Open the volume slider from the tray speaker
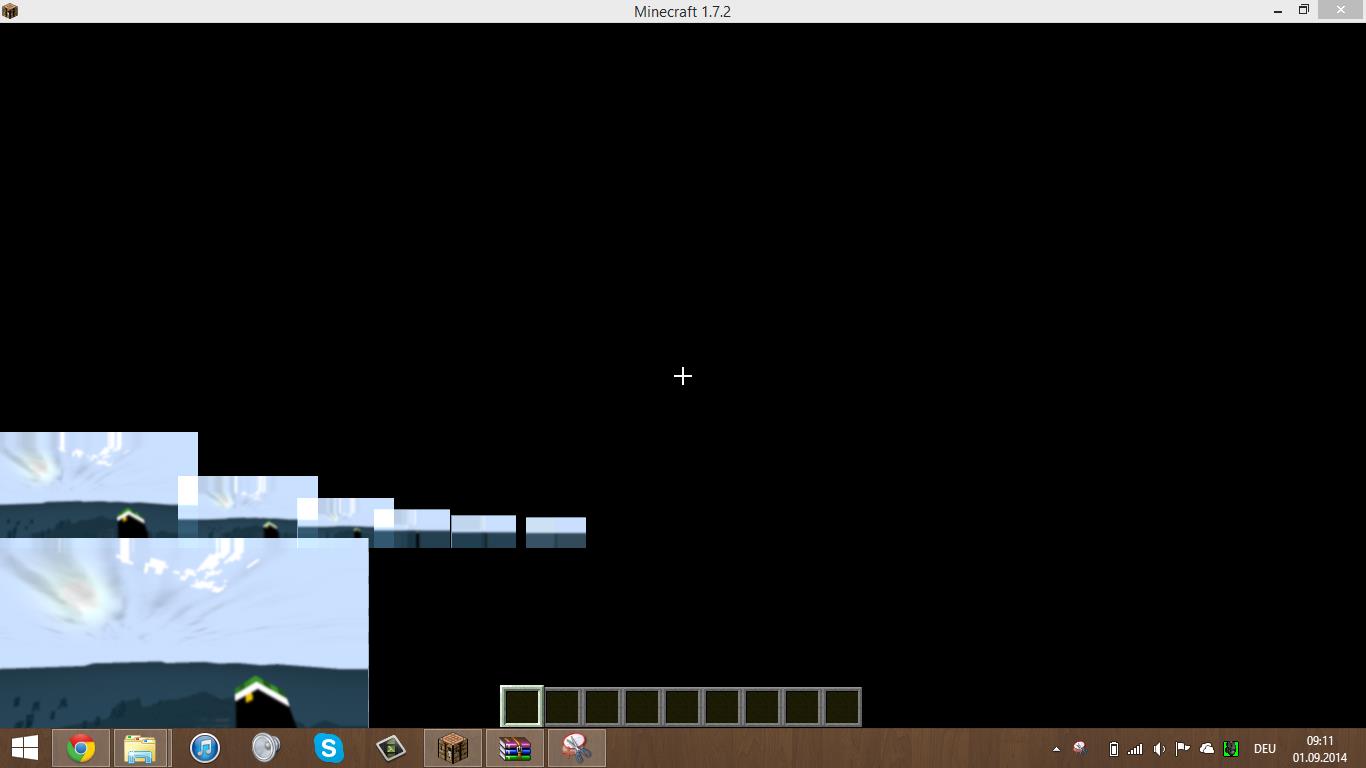 pyautogui.click(x=1158, y=748)
